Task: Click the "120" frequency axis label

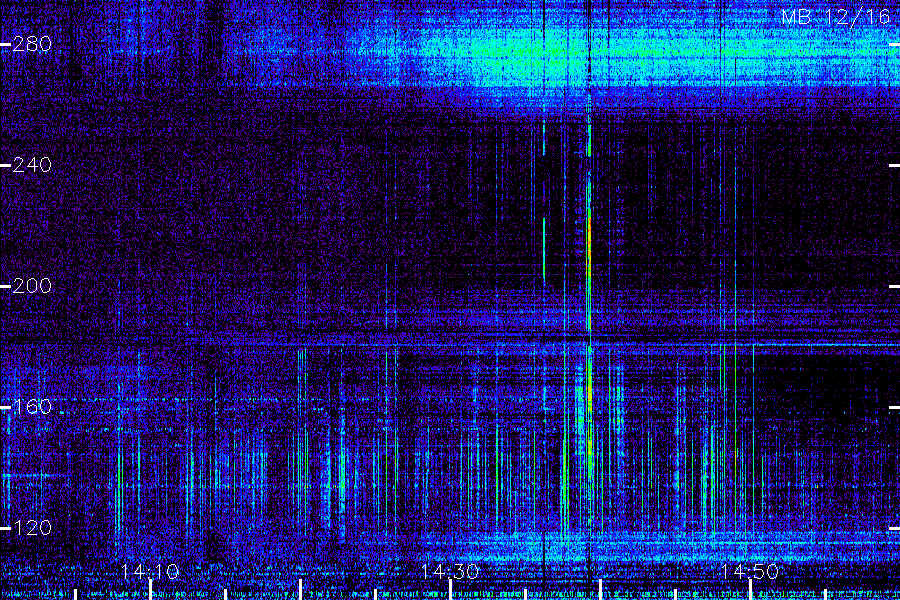Action: (x=32, y=528)
